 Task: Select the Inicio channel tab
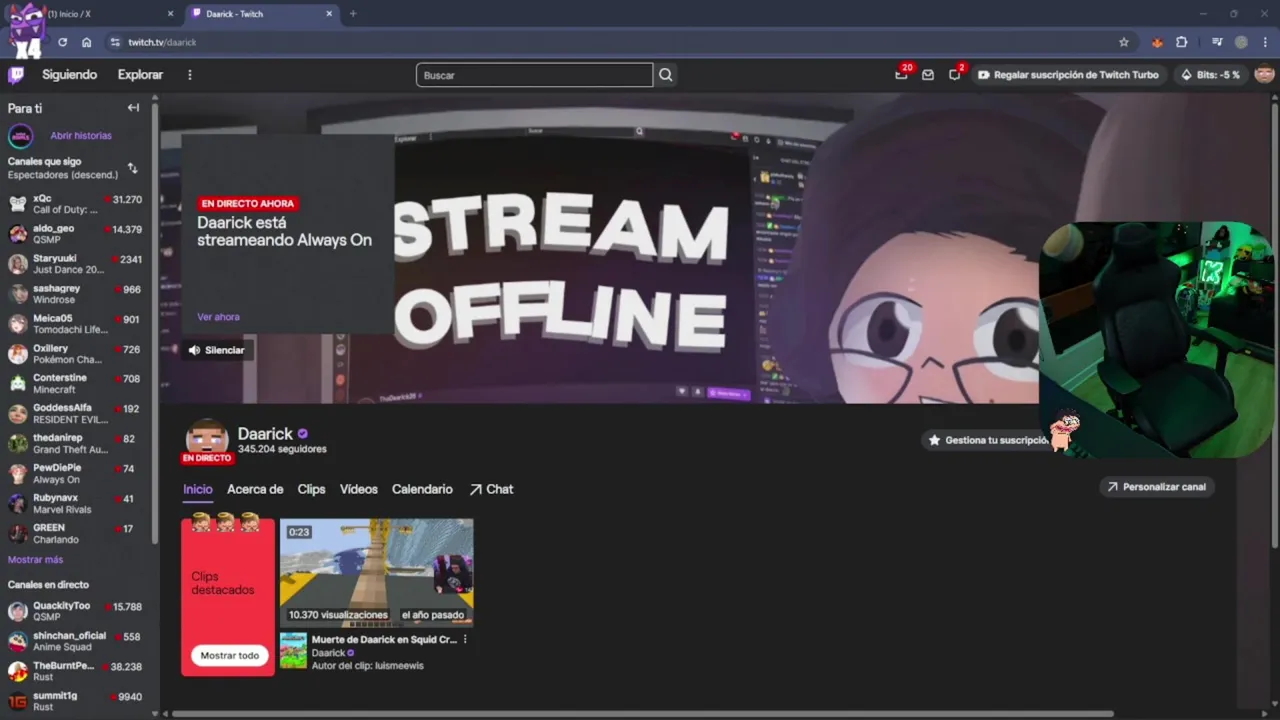(x=198, y=489)
